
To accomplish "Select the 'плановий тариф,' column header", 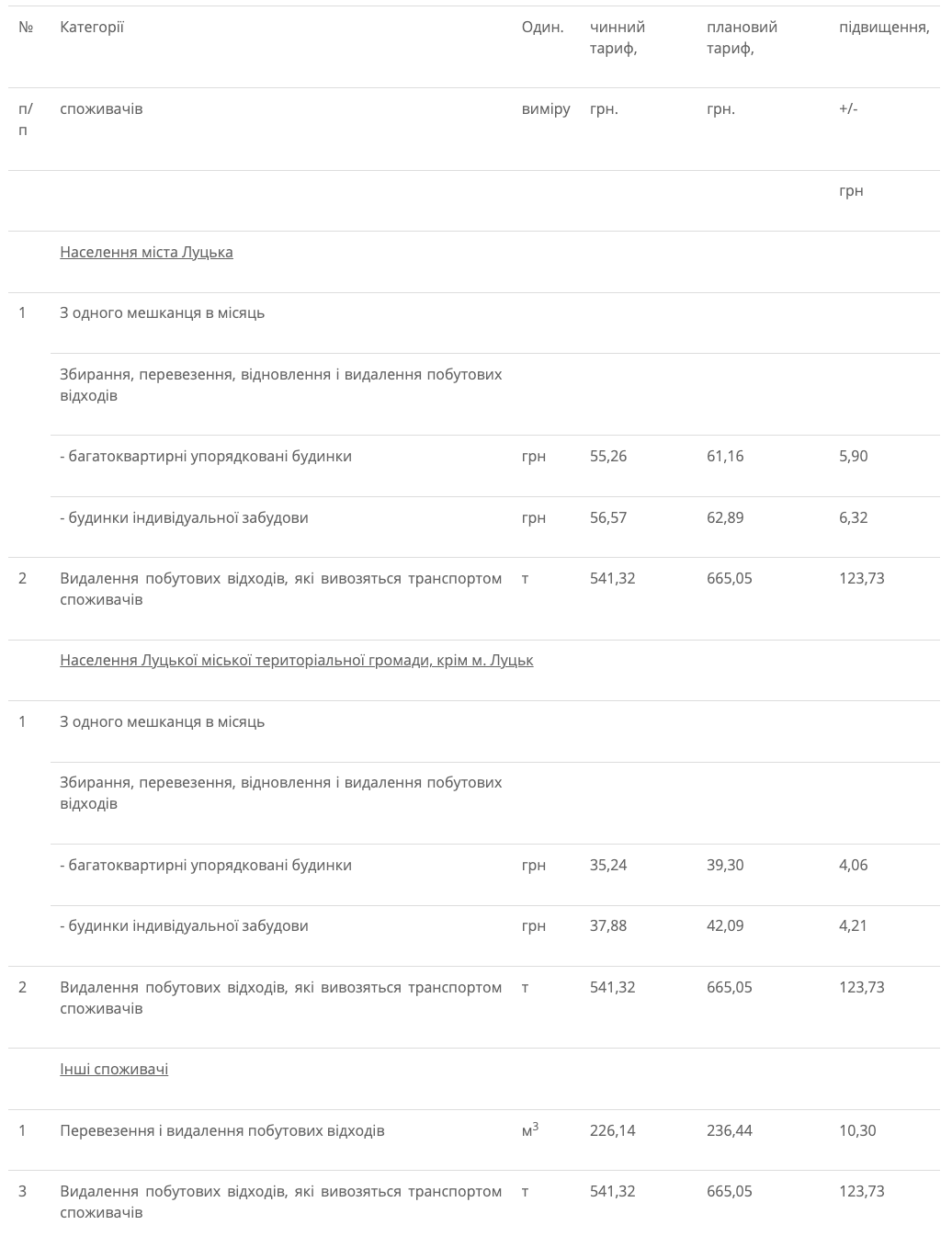I will pos(742,38).
